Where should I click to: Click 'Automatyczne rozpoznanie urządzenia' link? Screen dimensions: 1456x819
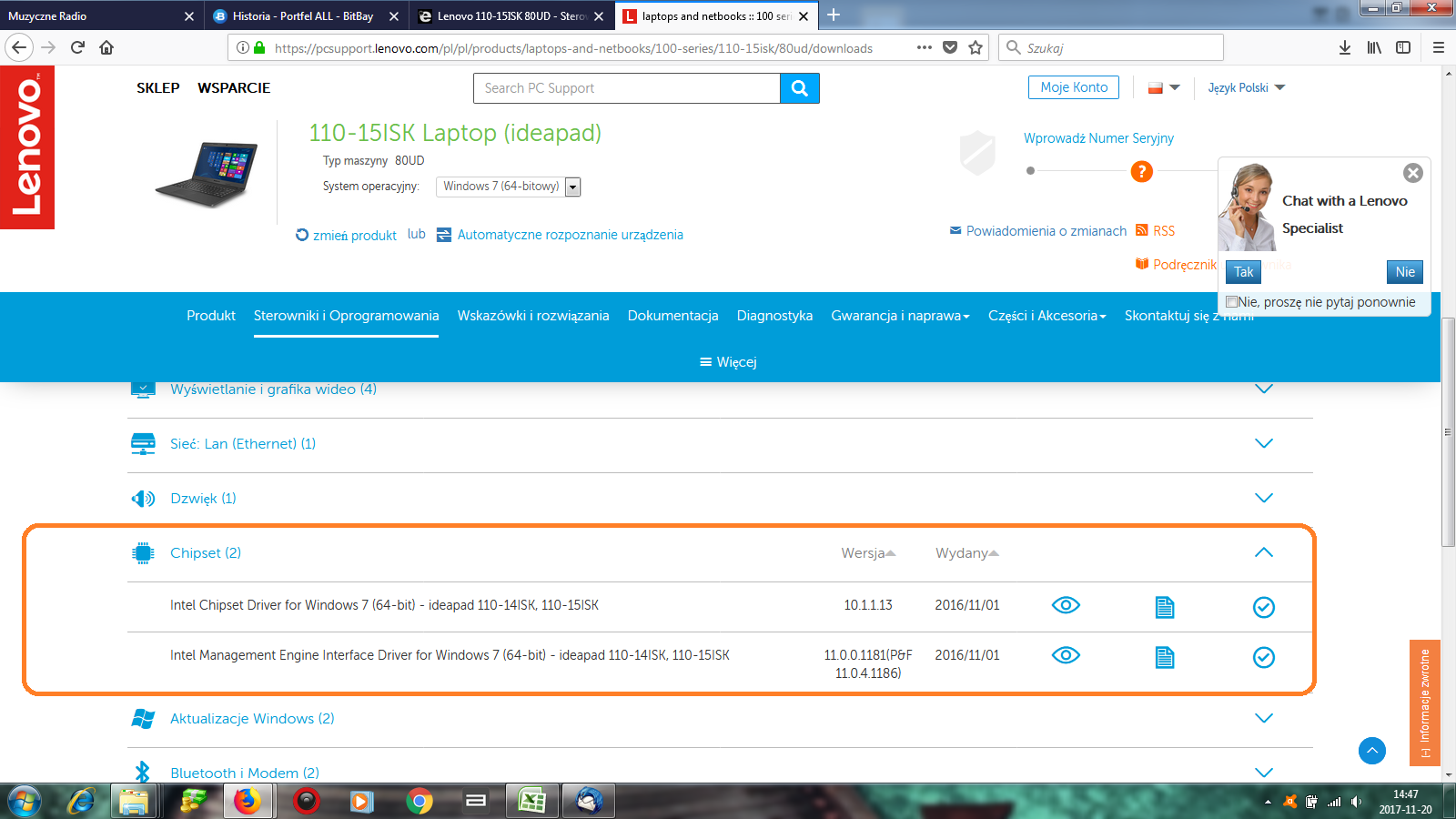point(570,235)
